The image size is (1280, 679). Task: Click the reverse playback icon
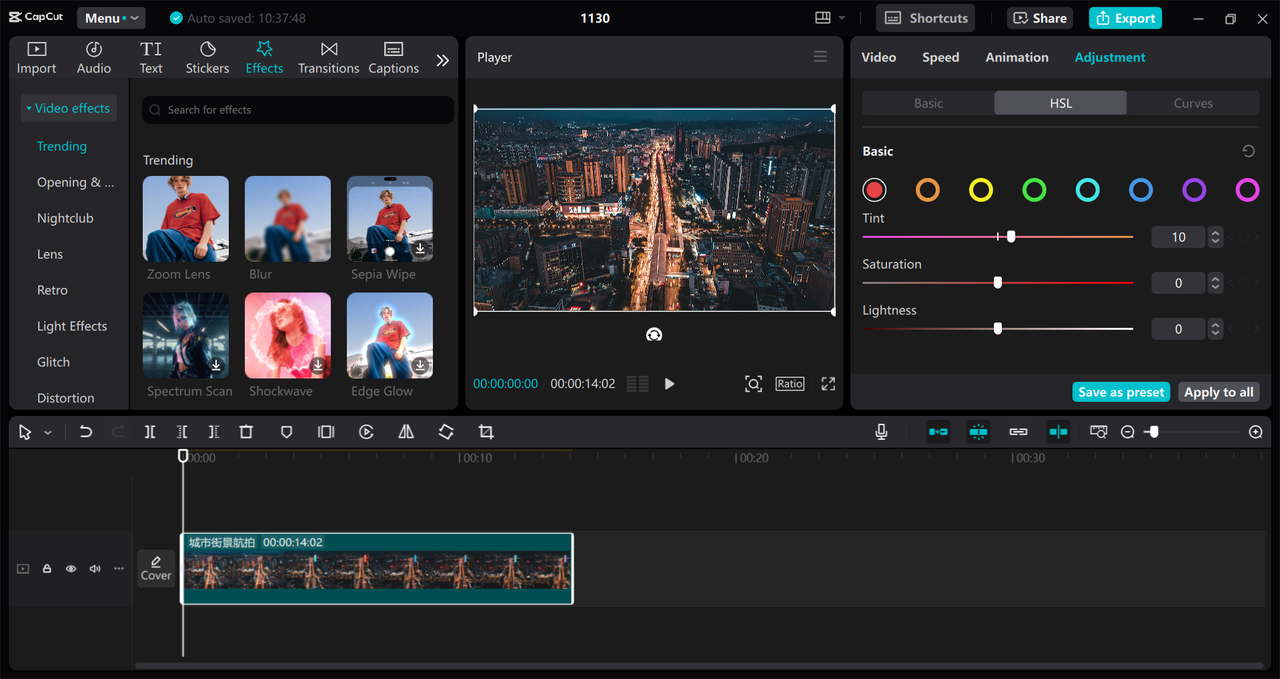(x=366, y=432)
